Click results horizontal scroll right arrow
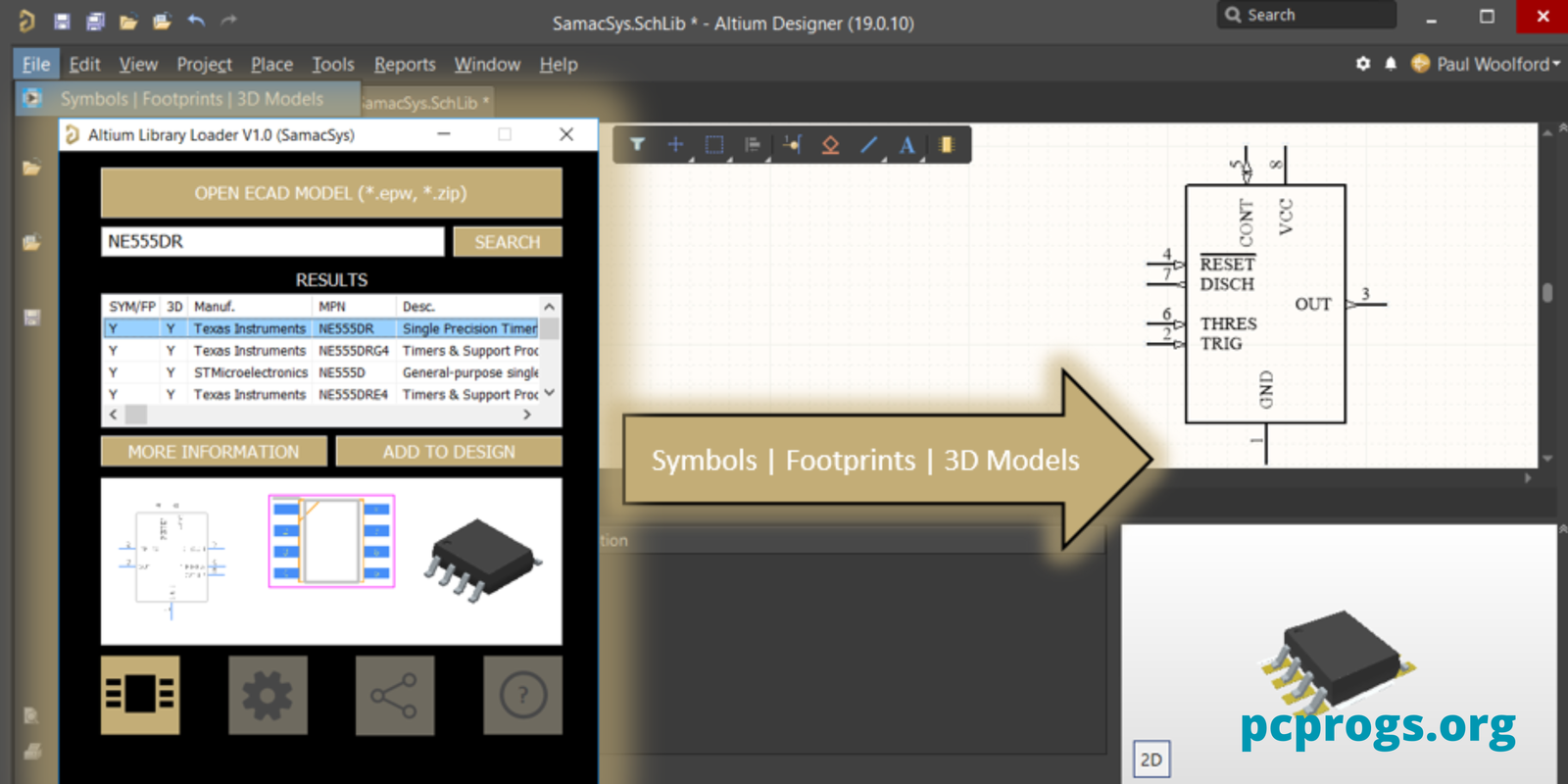 [x=527, y=415]
